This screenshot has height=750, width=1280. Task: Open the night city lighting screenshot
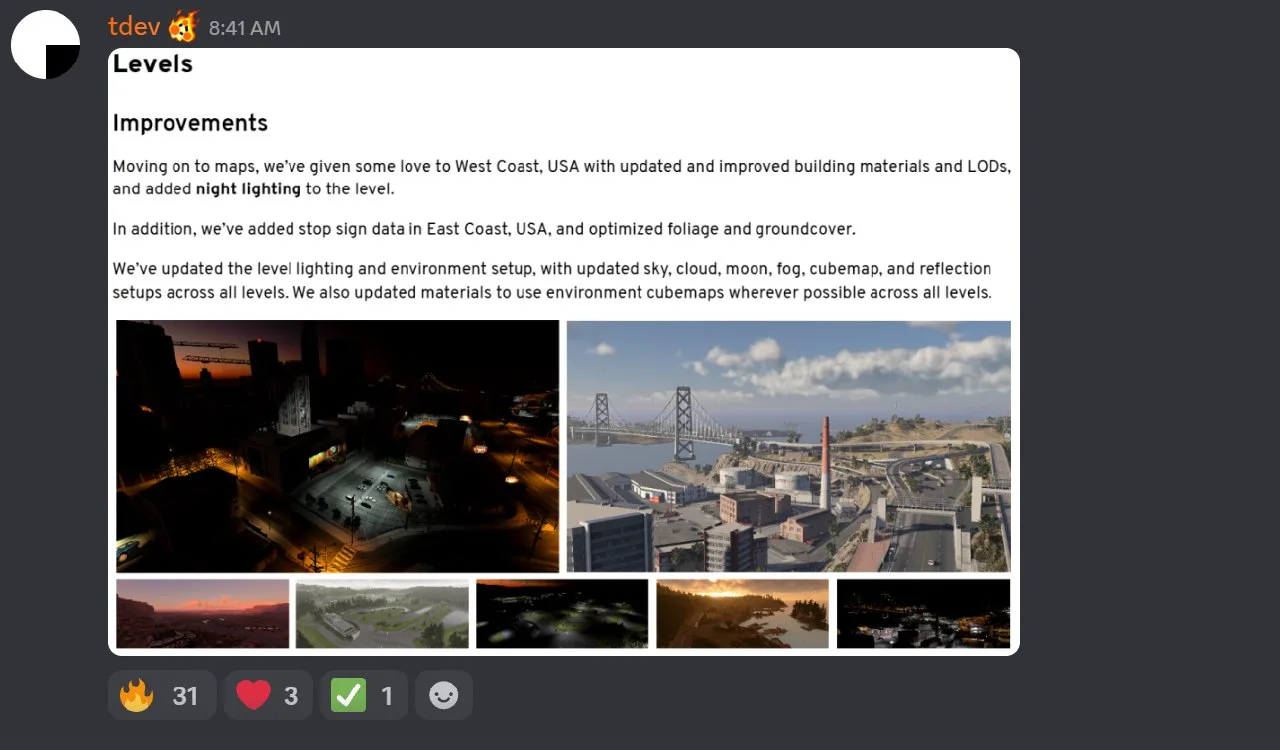(x=337, y=446)
